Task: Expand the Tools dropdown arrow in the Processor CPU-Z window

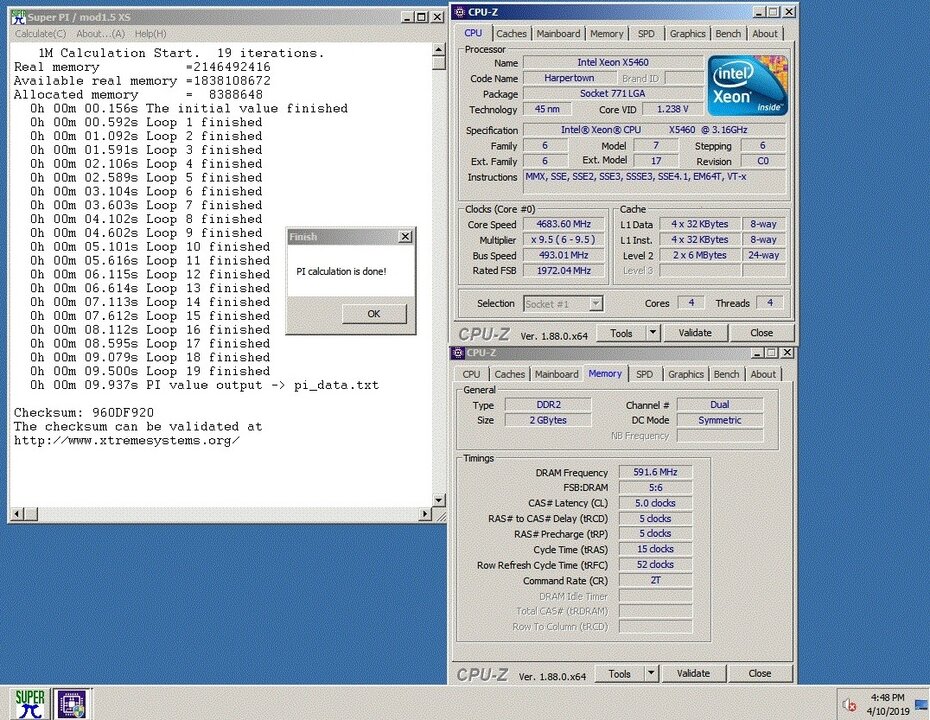Action: pos(653,333)
